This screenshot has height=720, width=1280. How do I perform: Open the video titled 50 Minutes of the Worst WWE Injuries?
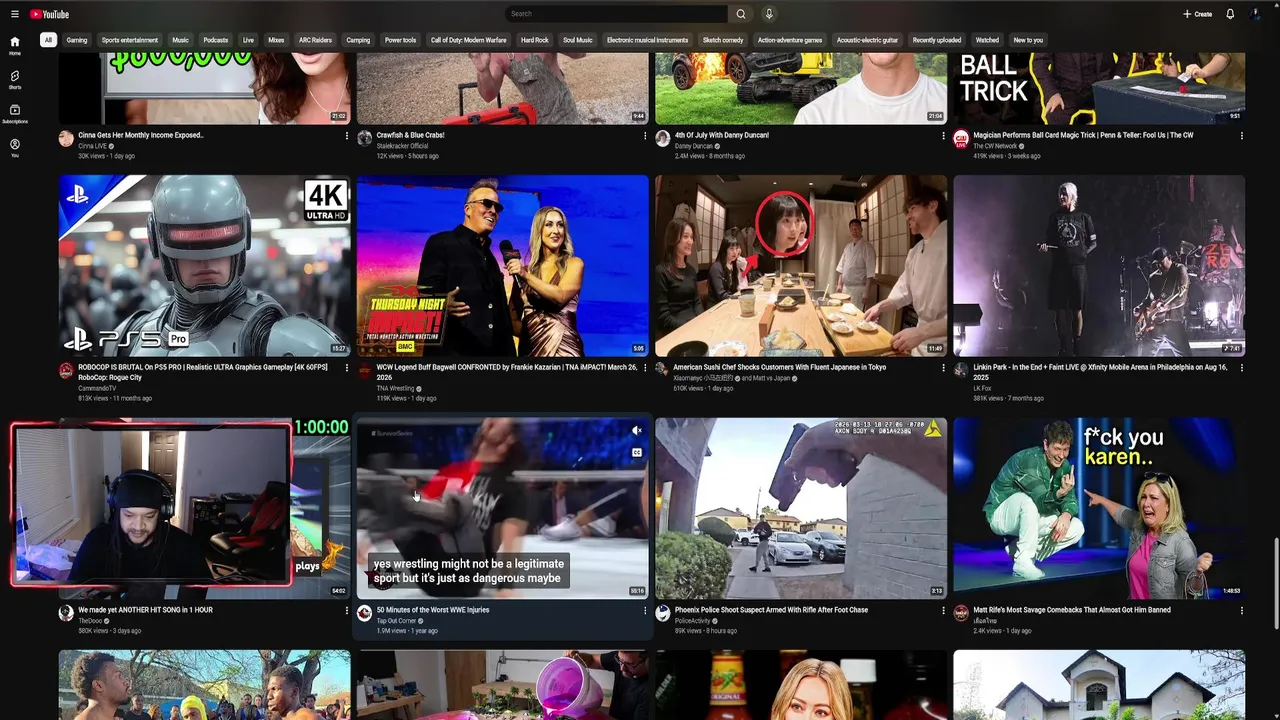click(x=433, y=610)
